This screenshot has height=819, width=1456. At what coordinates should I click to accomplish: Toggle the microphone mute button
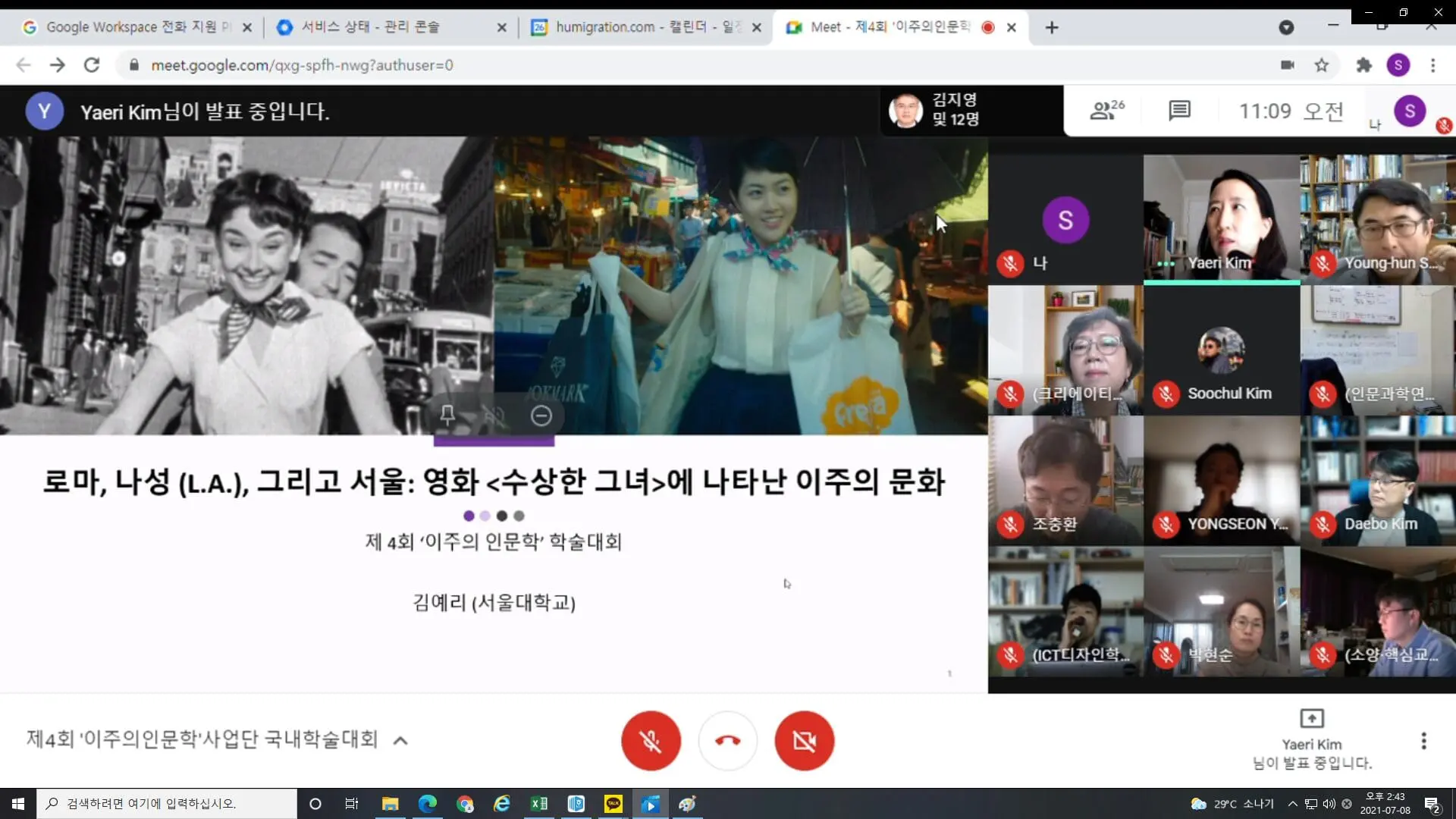[651, 741]
